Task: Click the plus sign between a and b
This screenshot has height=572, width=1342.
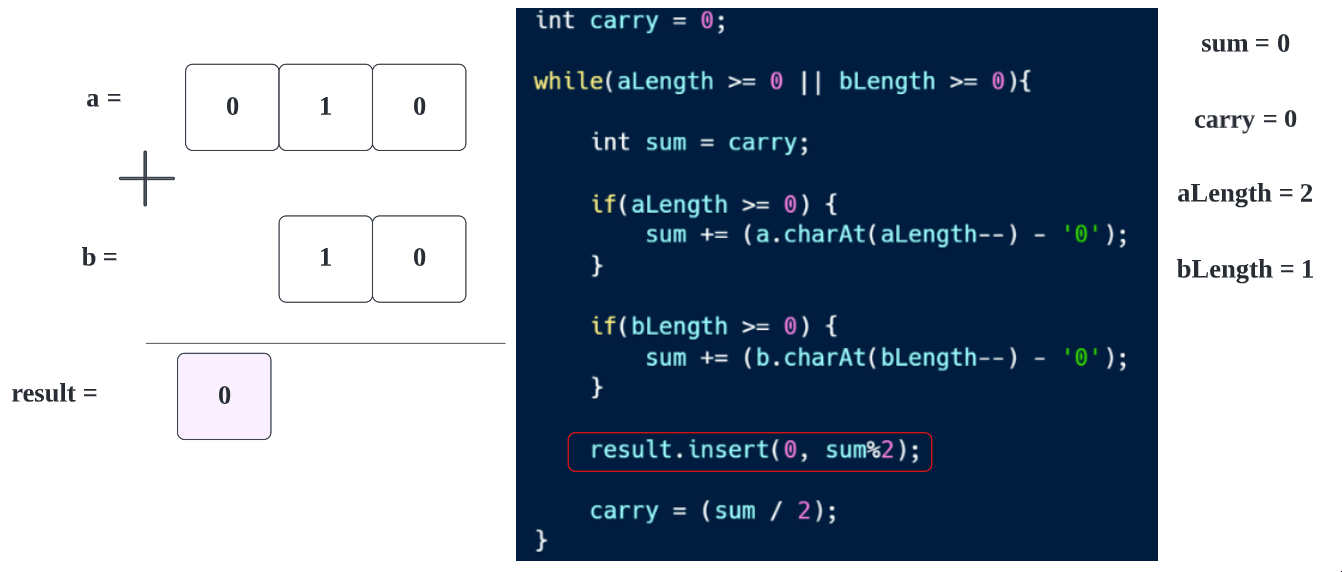Action: click(x=146, y=179)
